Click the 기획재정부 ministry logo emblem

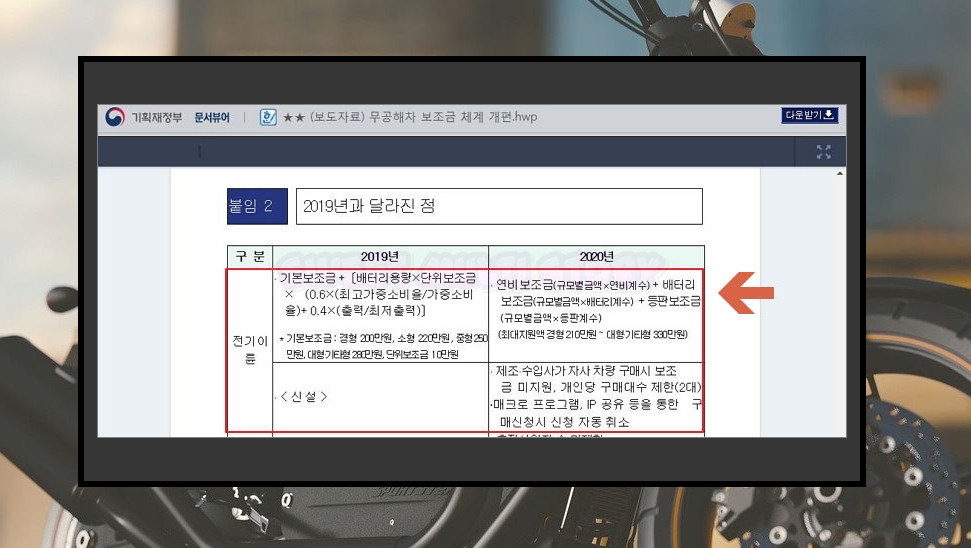tap(115, 116)
